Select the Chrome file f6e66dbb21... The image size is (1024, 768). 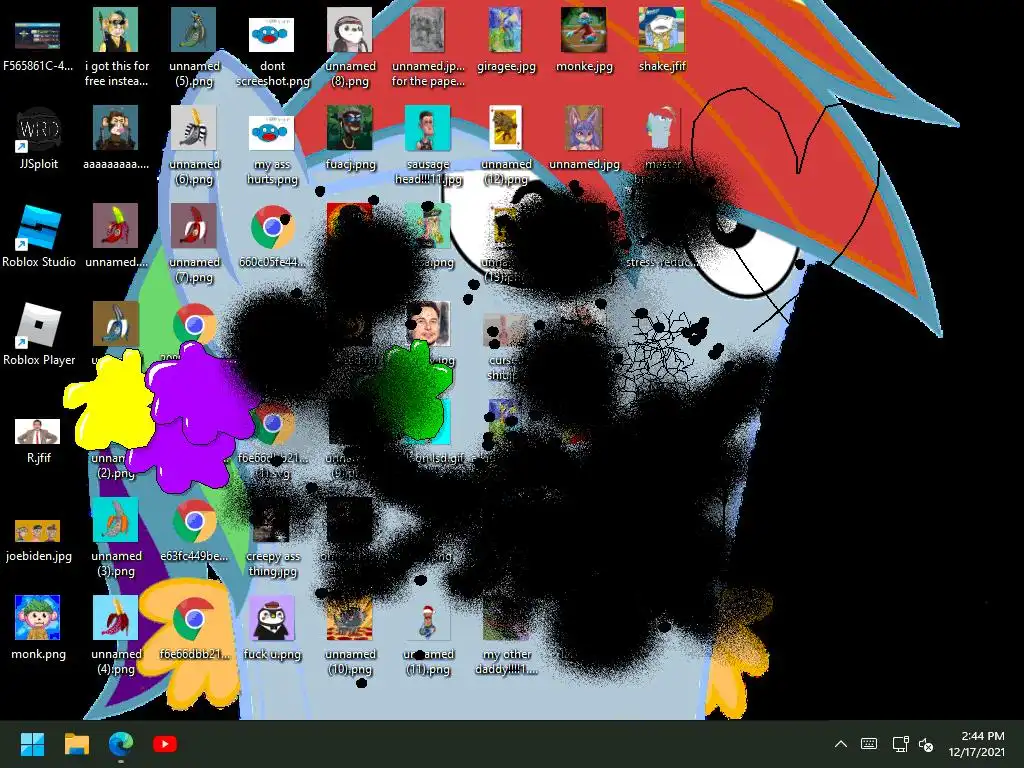[x=194, y=628]
